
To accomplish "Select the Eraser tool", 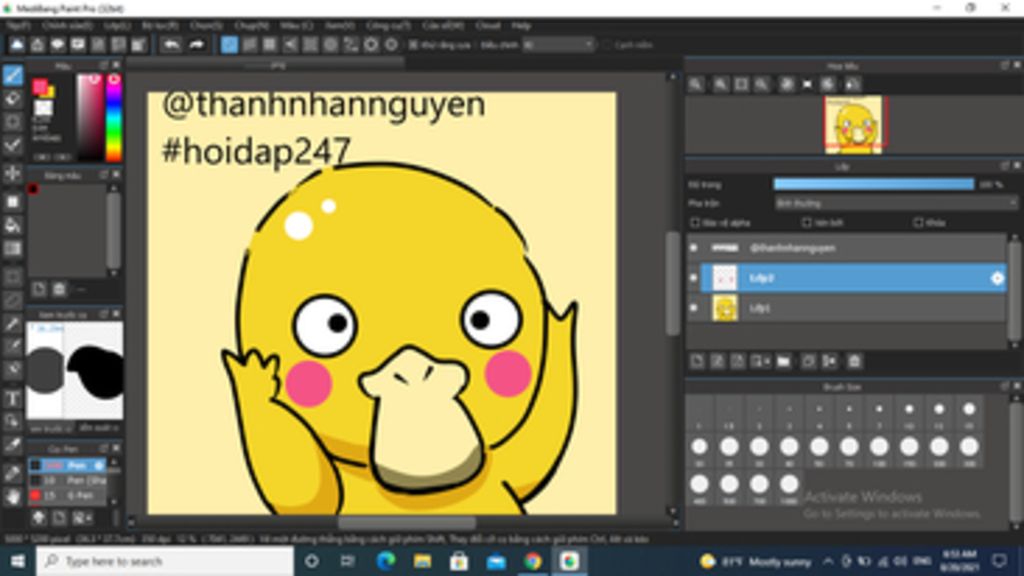I will [12, 99].
